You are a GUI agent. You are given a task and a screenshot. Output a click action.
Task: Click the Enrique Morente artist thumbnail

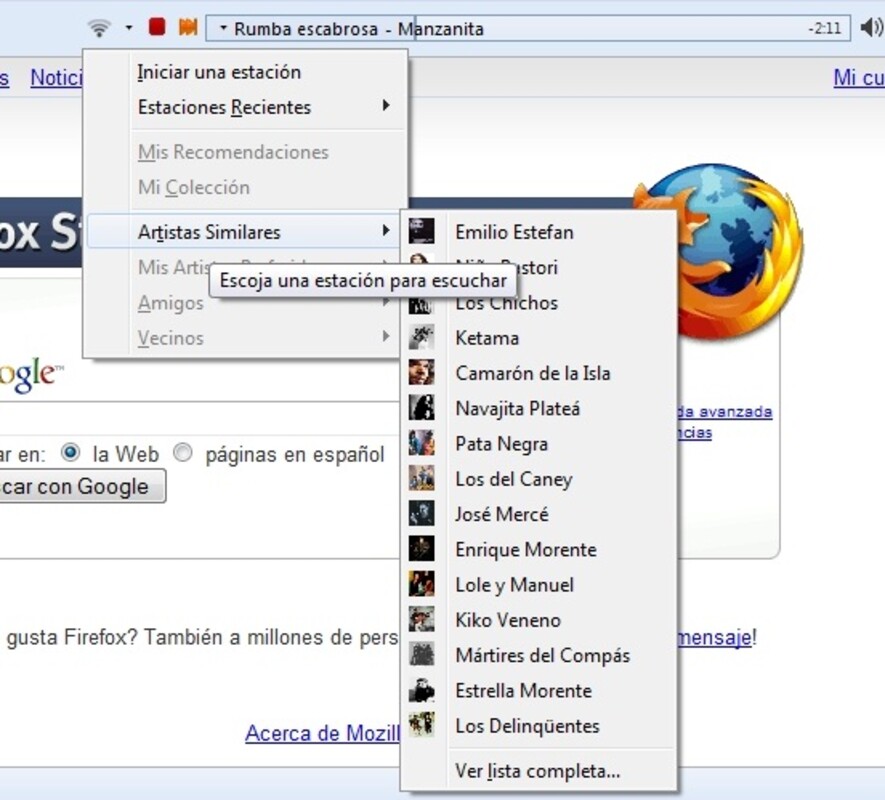tap(422, 549)
